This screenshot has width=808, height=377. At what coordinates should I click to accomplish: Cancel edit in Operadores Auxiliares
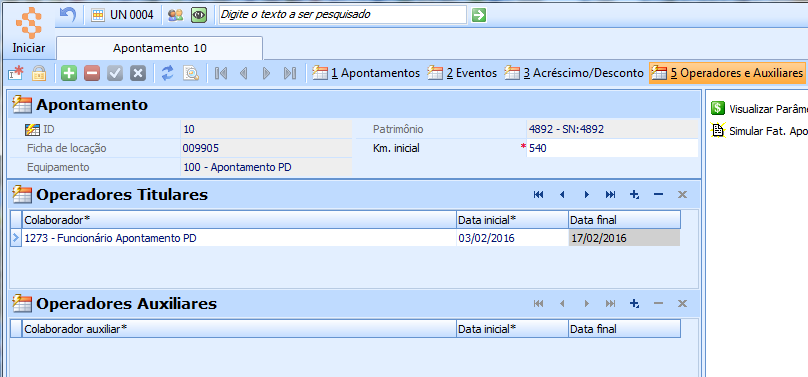[682, 303]
